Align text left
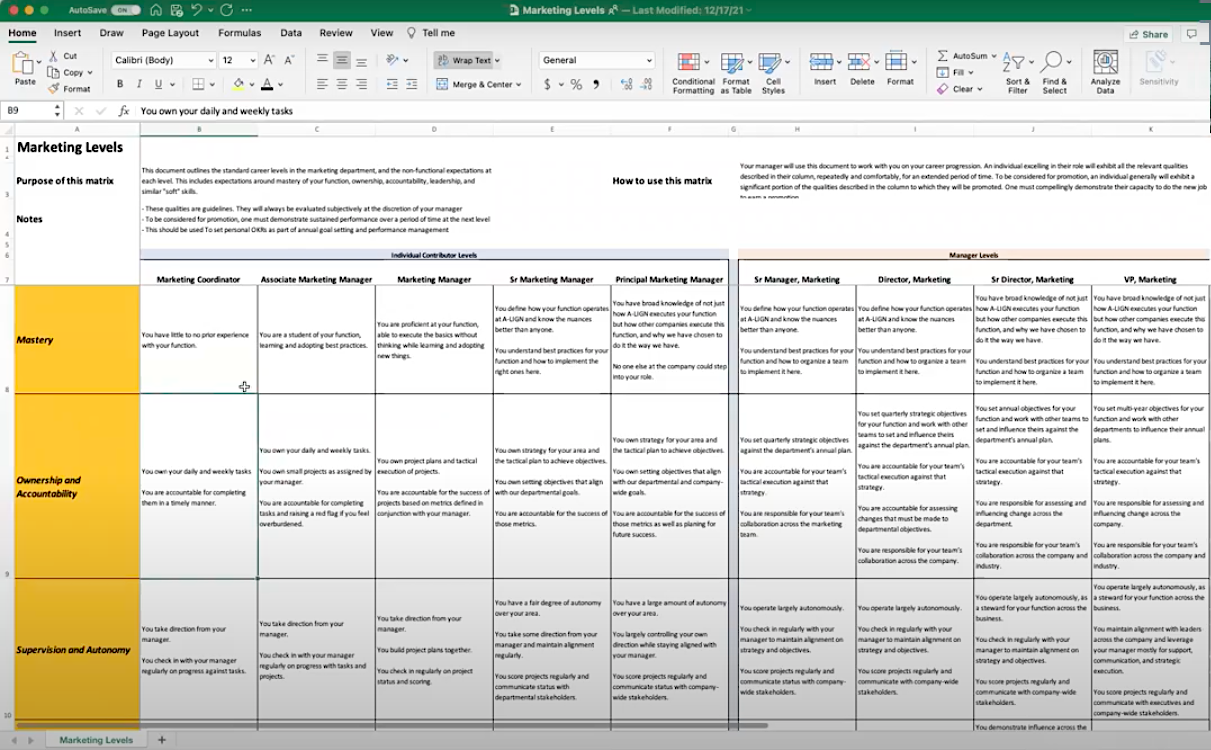Screen dimensions: 1211x750 click(322, 84)
